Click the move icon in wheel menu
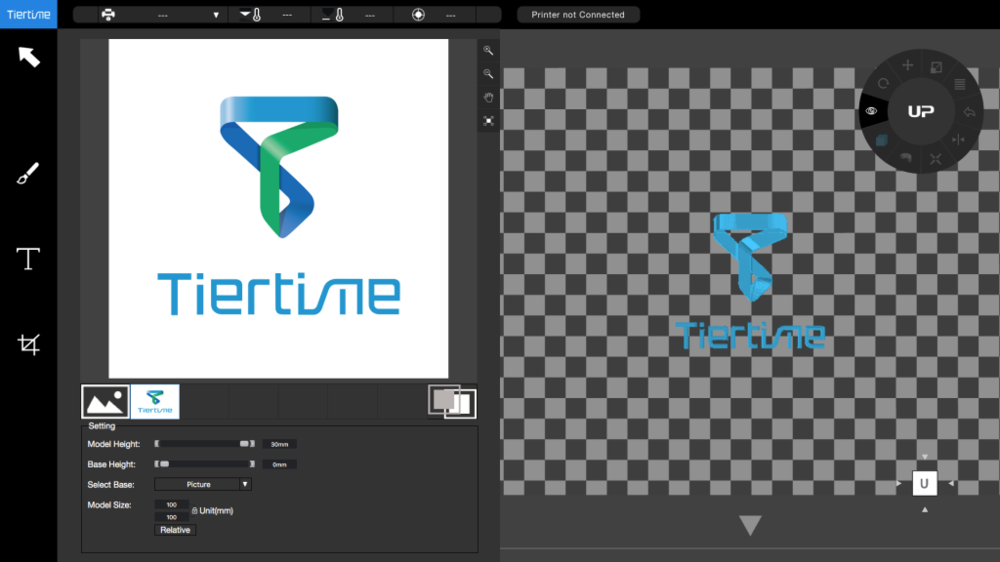The width and height of the screenshot is (1000, 562). click(908, 66)
